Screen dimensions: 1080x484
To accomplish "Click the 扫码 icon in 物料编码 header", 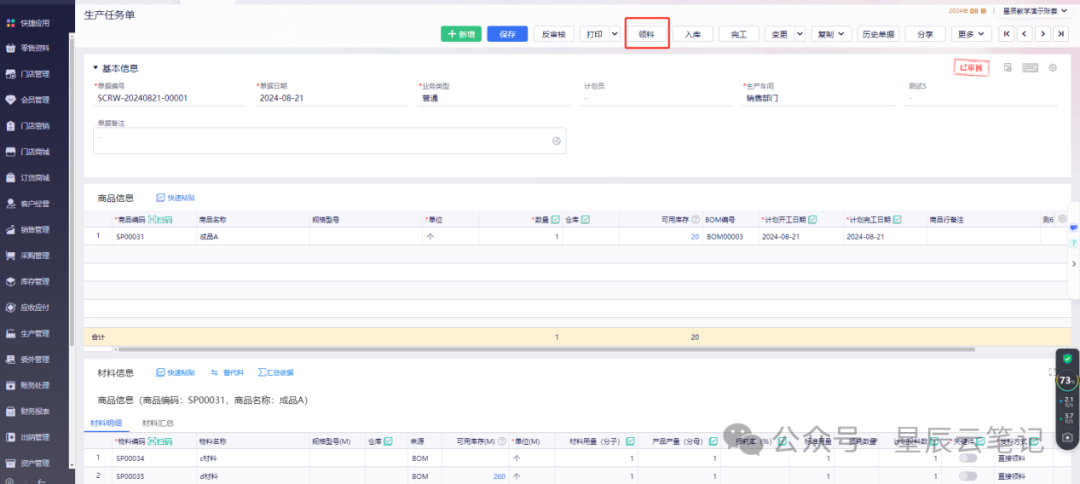I will (160, 441).
